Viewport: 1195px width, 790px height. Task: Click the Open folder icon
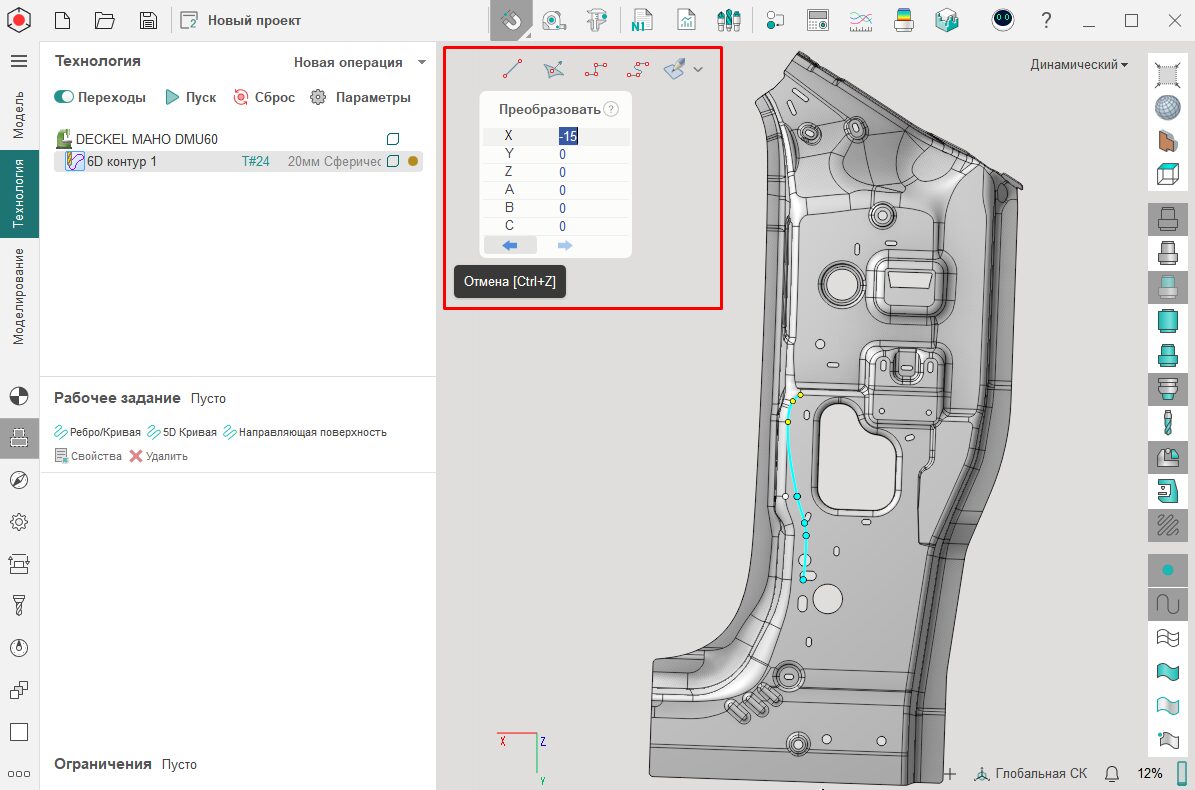click(x=104, y=20)
